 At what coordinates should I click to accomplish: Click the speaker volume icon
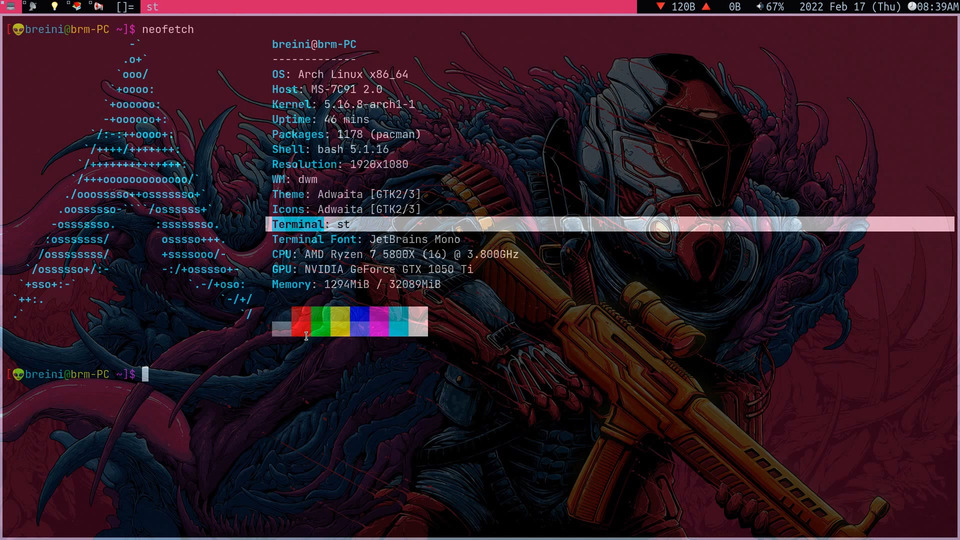click(759, 7)
